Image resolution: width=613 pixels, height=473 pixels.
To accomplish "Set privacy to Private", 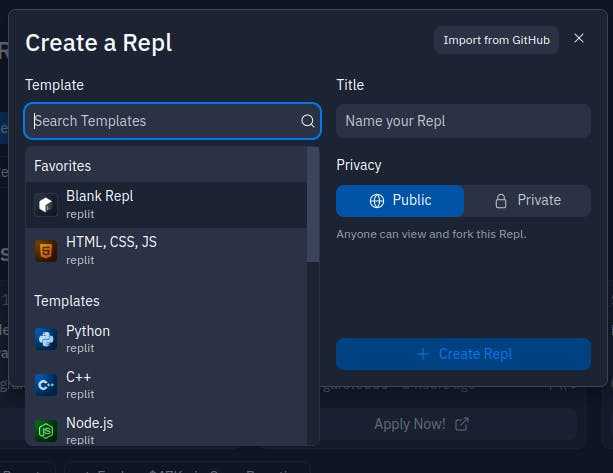I will 527,201.
